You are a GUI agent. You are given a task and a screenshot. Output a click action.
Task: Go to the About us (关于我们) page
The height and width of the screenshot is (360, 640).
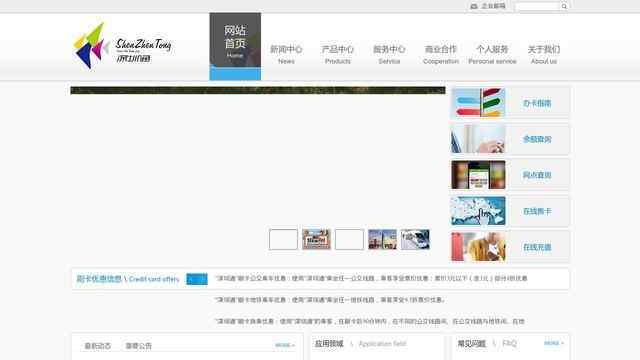(x=544, y=54)
